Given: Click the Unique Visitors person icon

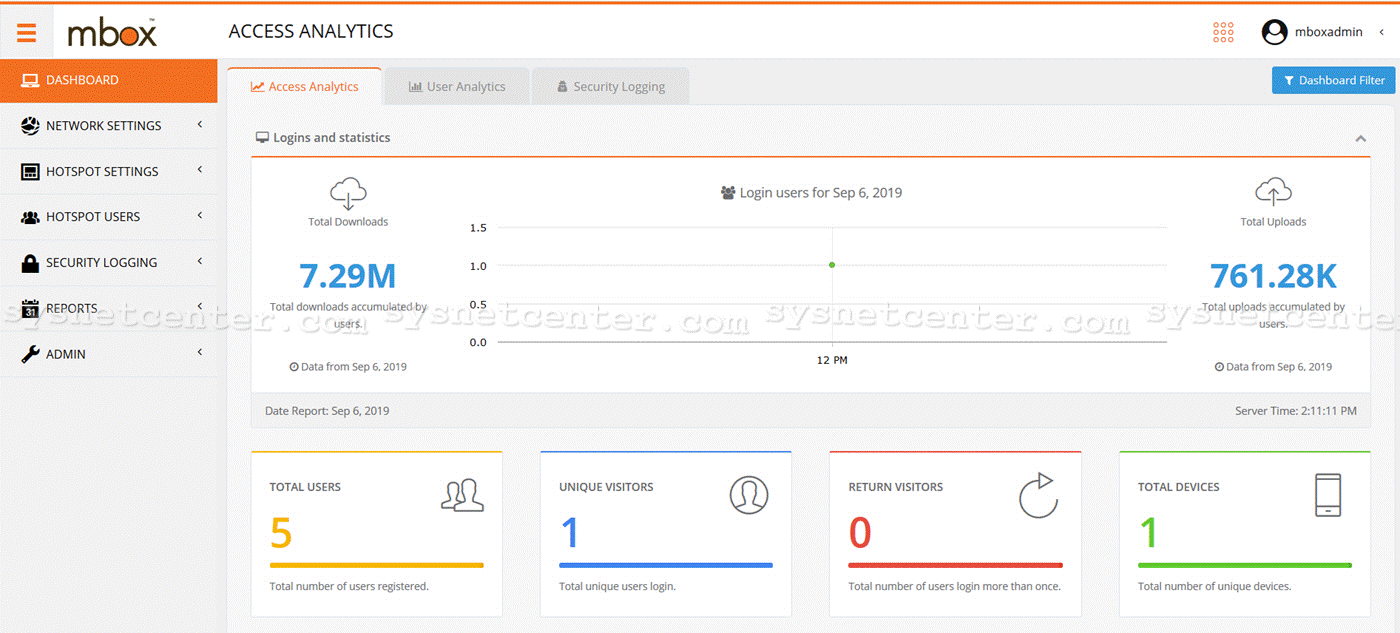Looking at the screenshot, I should pyautogui.click(x=749, y=495).
